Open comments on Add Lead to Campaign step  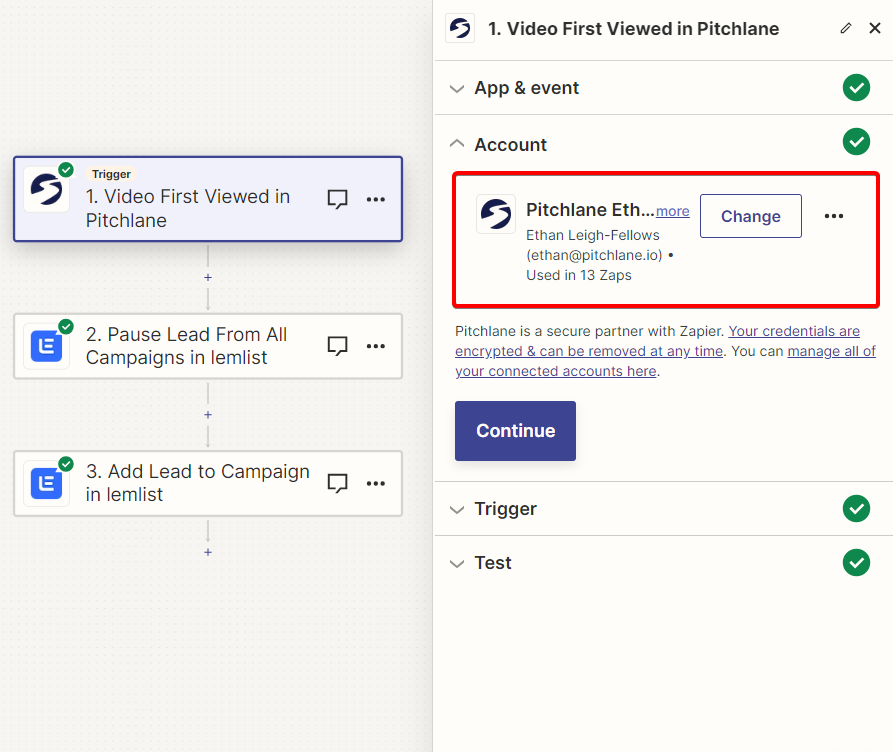337,483
